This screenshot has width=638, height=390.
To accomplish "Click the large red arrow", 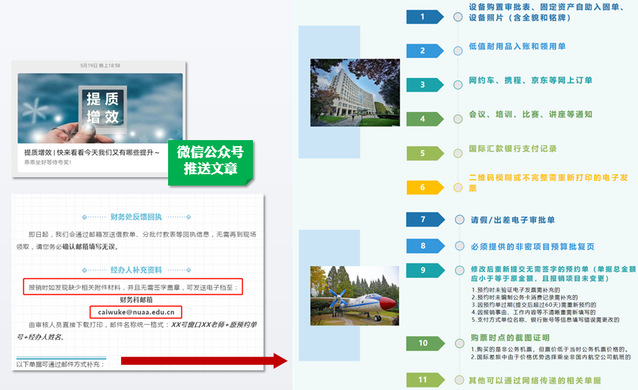I will (x=204, y=361).
